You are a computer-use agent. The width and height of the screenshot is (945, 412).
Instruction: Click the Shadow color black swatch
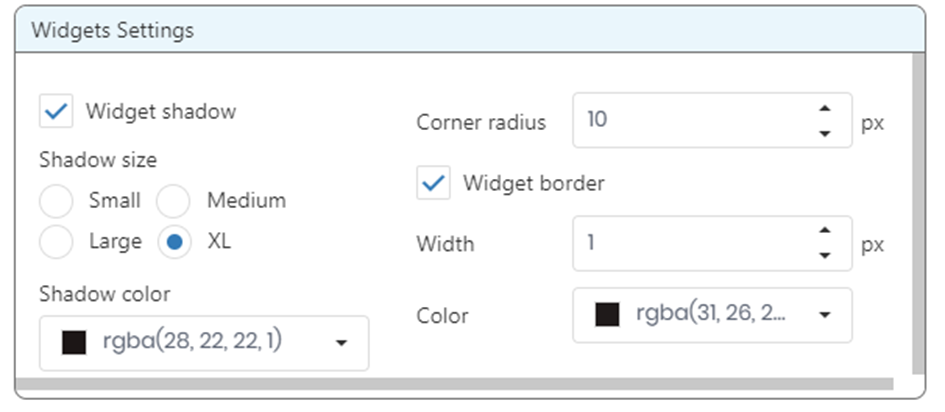coord(73,342)
